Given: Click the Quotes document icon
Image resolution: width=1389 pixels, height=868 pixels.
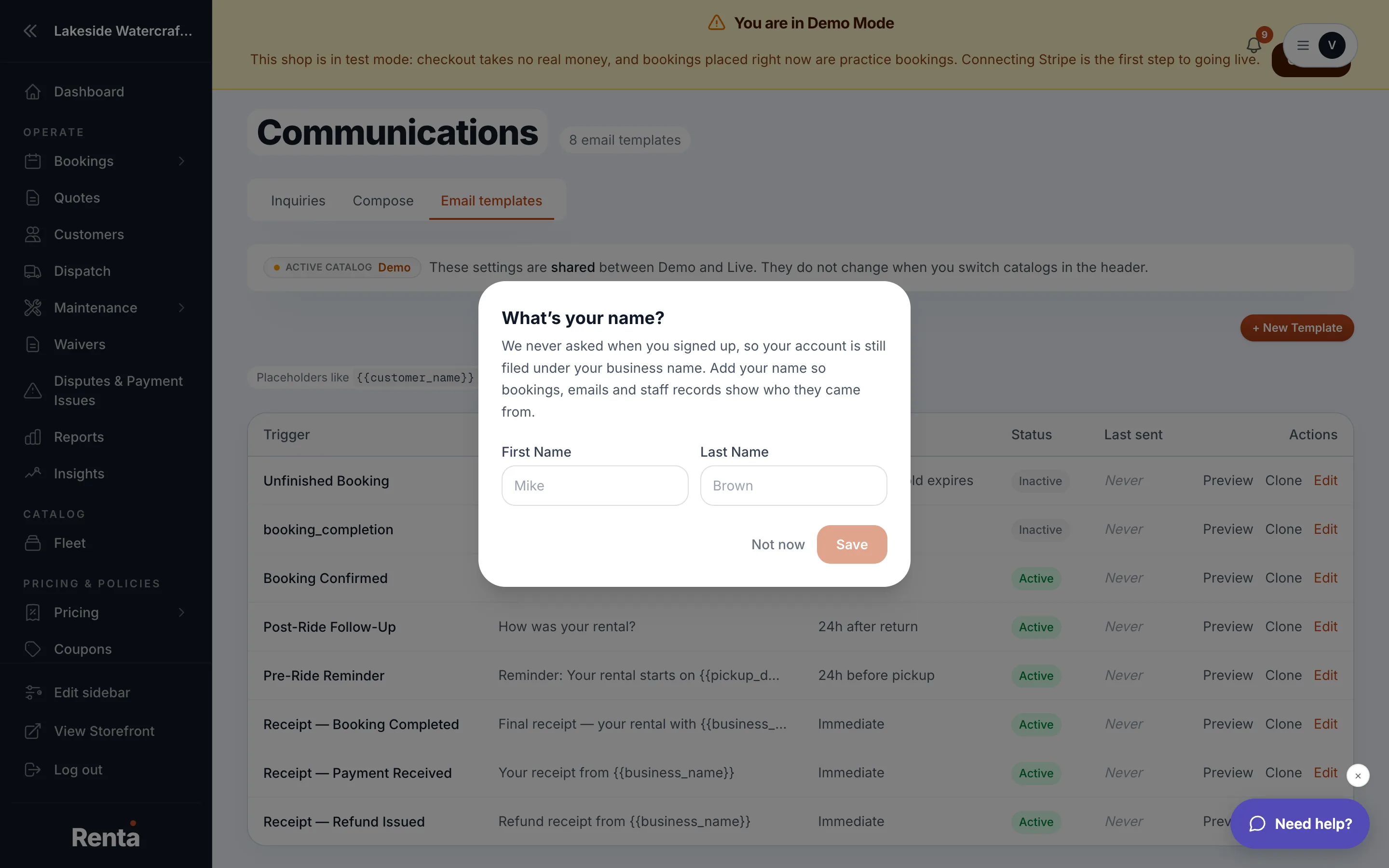Looking at the screenshot, I should pyautogui.click(x=33, y=198).
